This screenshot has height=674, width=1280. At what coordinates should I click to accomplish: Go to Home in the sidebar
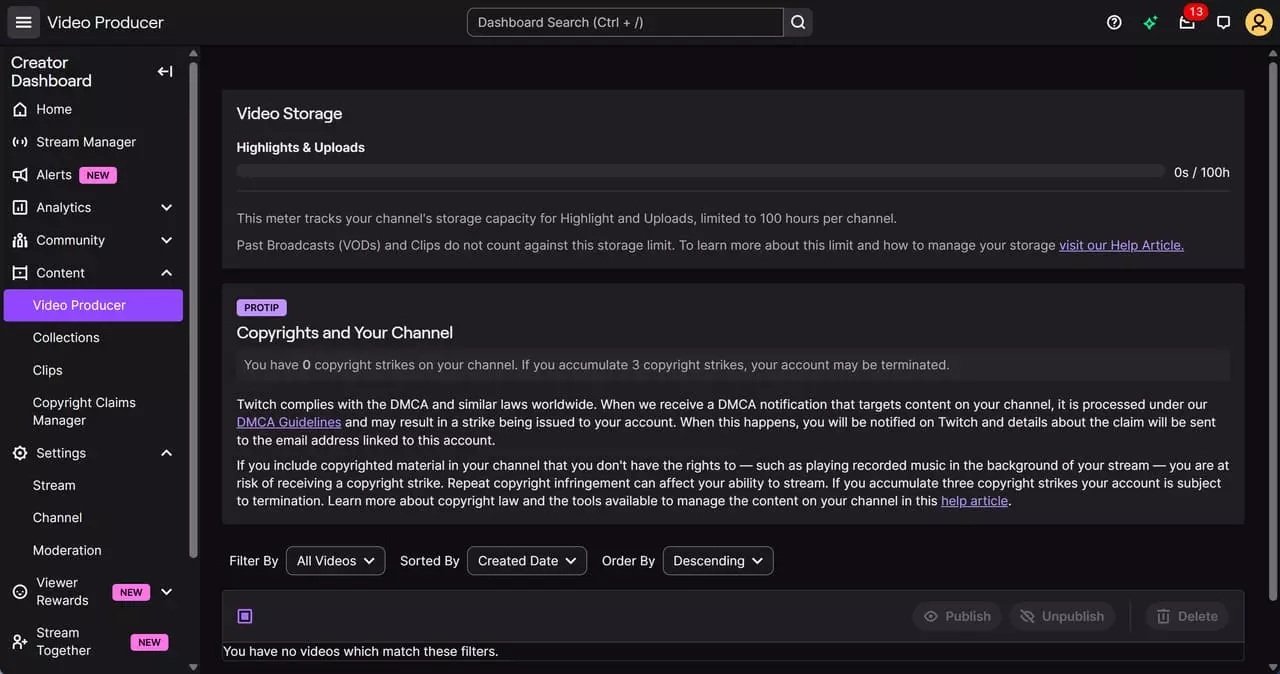click(54, 109)
